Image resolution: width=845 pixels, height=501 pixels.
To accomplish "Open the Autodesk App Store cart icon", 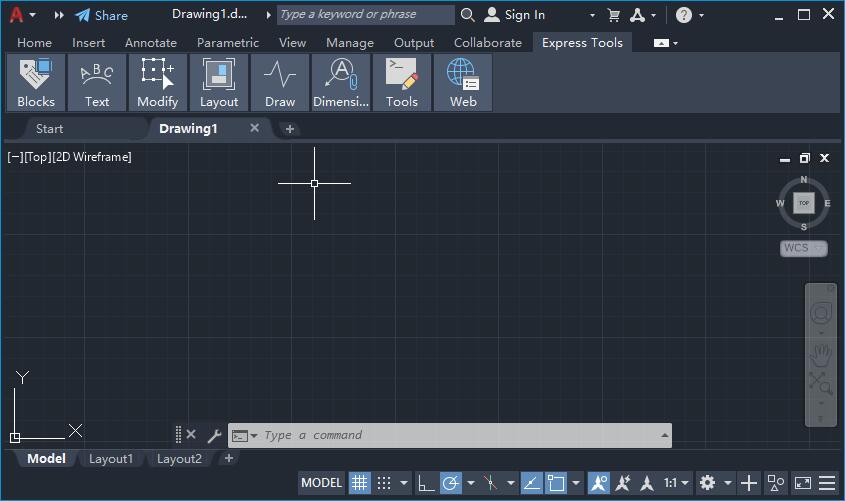I will click(614, 15).
